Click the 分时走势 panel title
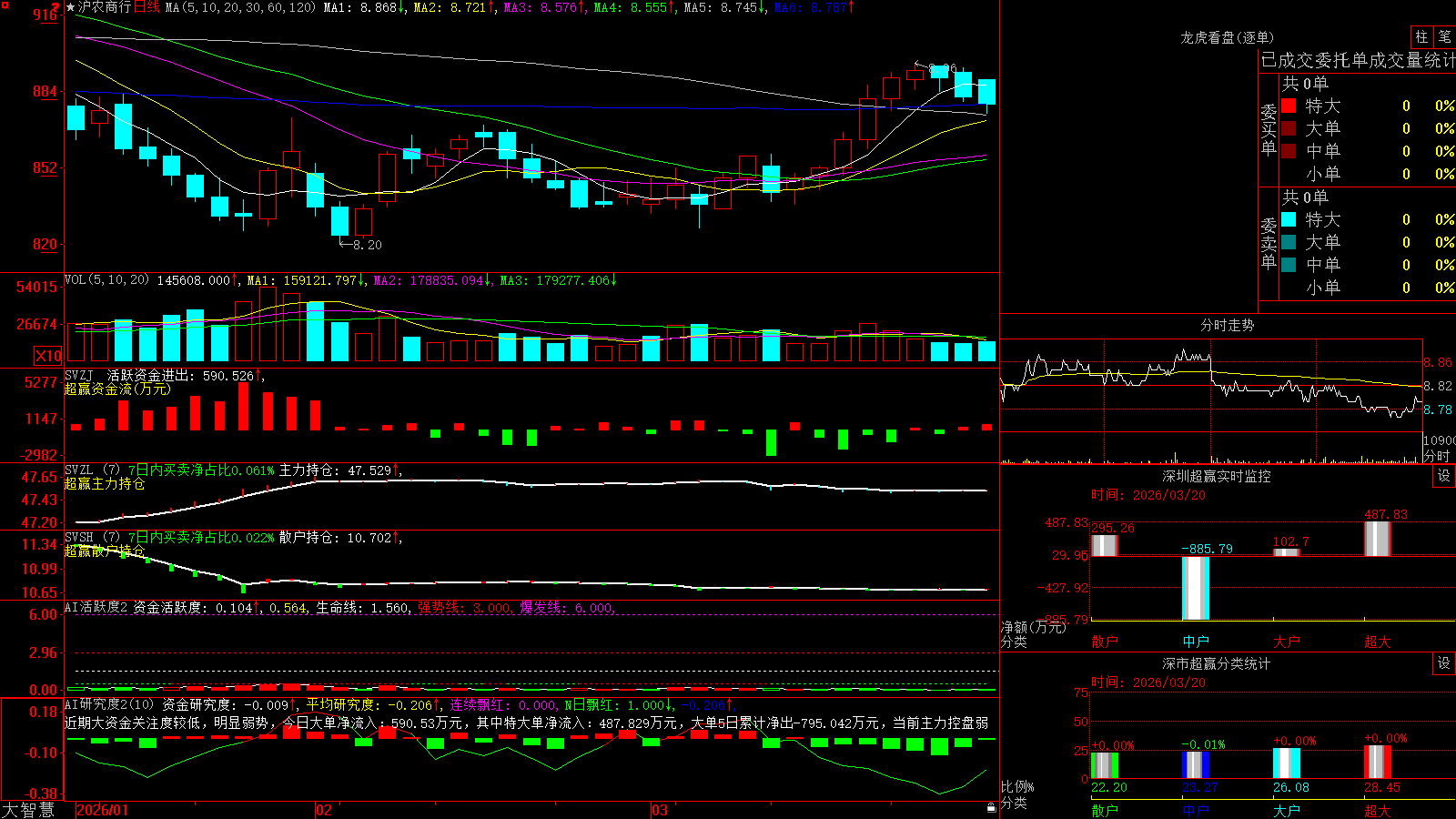Screen dimensions: 1456x819 pos(1228,325)
